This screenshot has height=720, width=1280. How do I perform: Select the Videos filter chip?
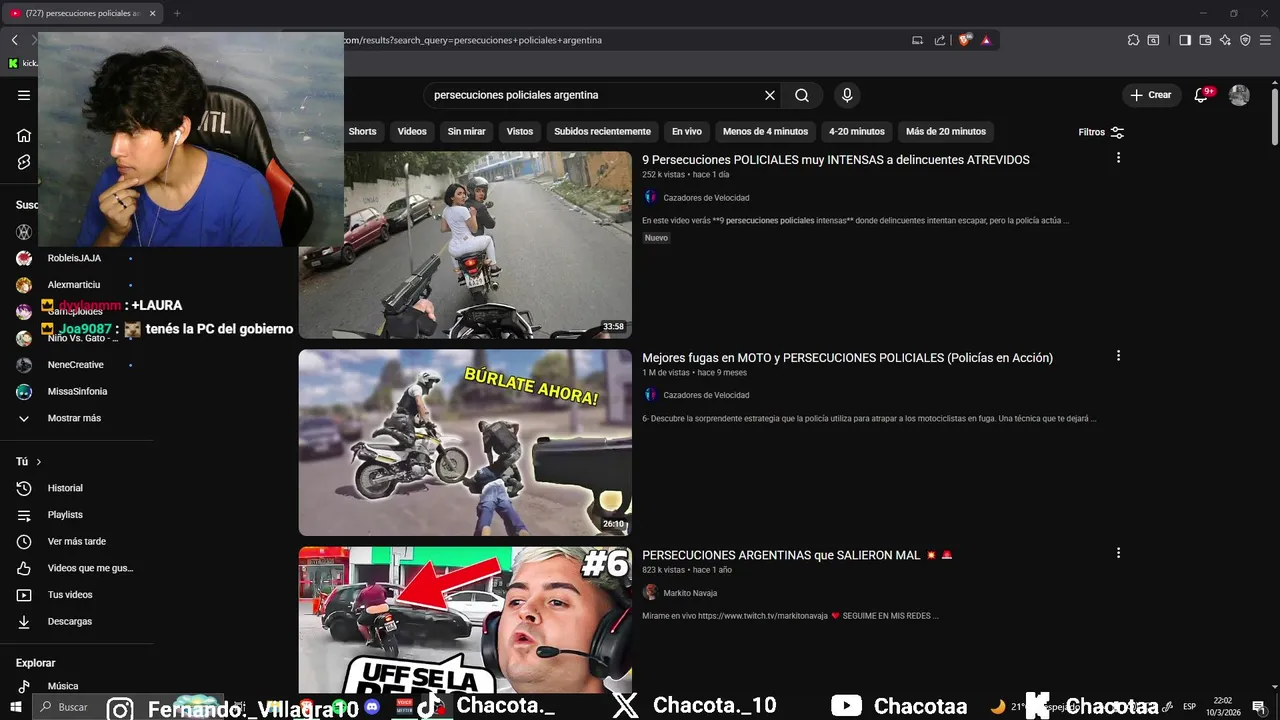point(412,131)
